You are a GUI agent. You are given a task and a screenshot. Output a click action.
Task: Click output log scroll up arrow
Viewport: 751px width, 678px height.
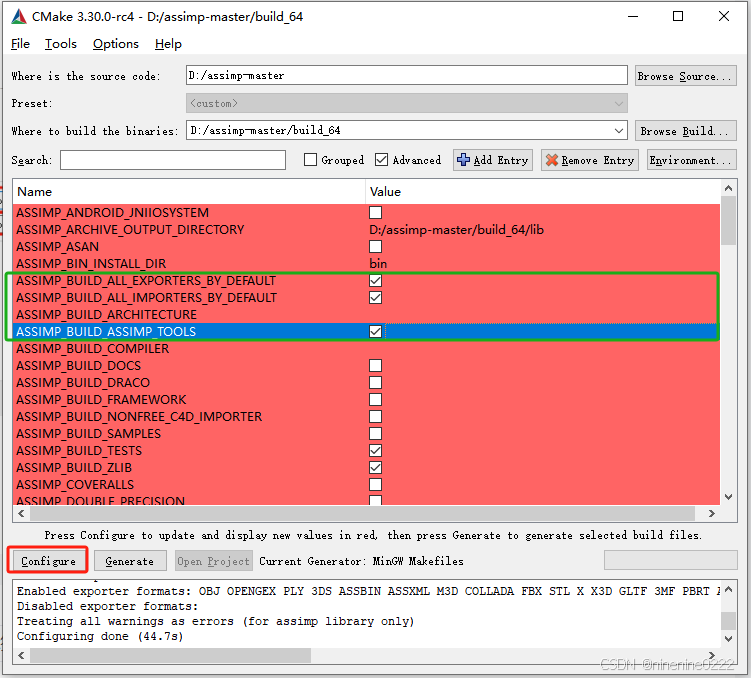[x=728, y=589]
